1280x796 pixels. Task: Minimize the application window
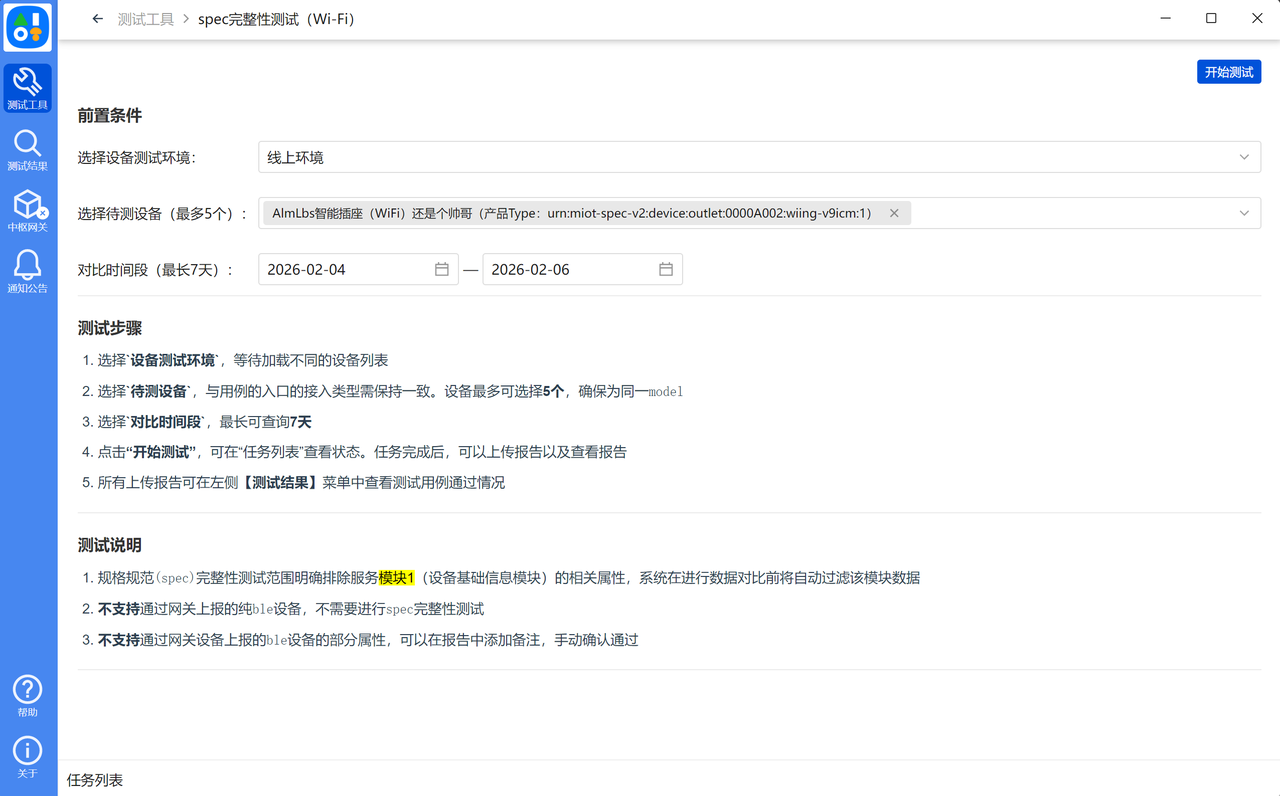(1165, 18)
